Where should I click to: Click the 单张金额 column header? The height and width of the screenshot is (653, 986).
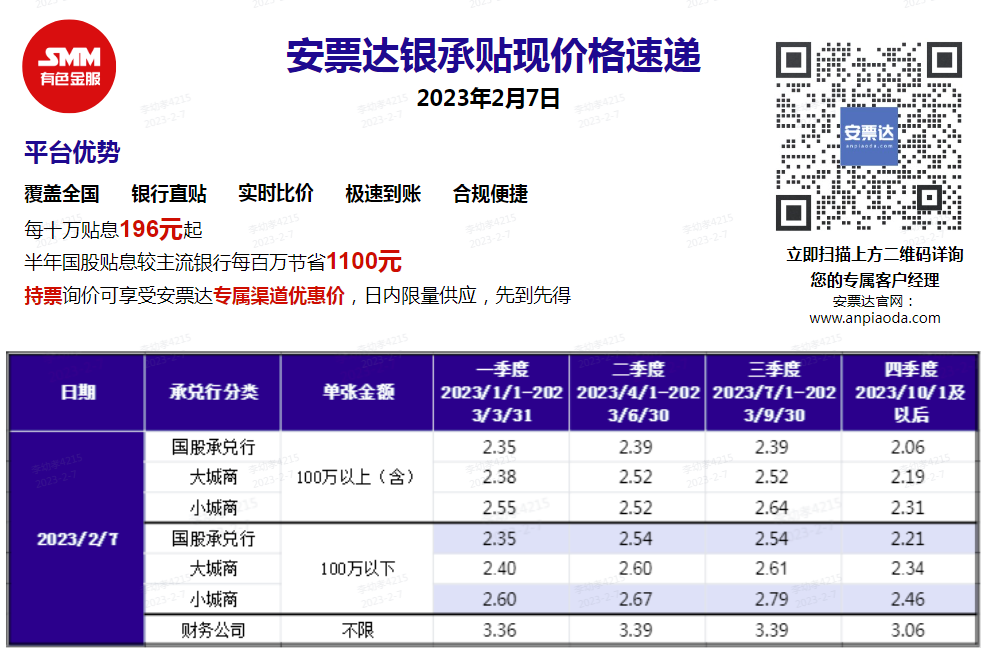pyautogui.click(x=358, y=393)
